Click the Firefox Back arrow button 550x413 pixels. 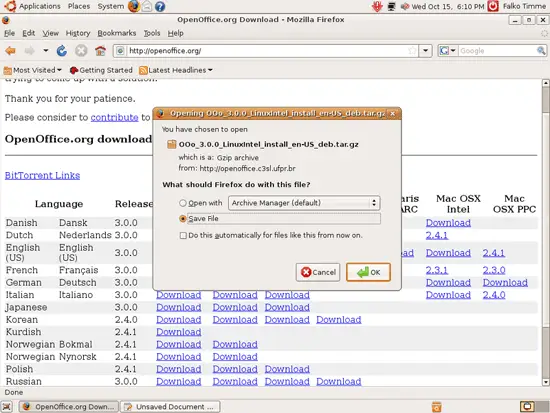point(11,51)
